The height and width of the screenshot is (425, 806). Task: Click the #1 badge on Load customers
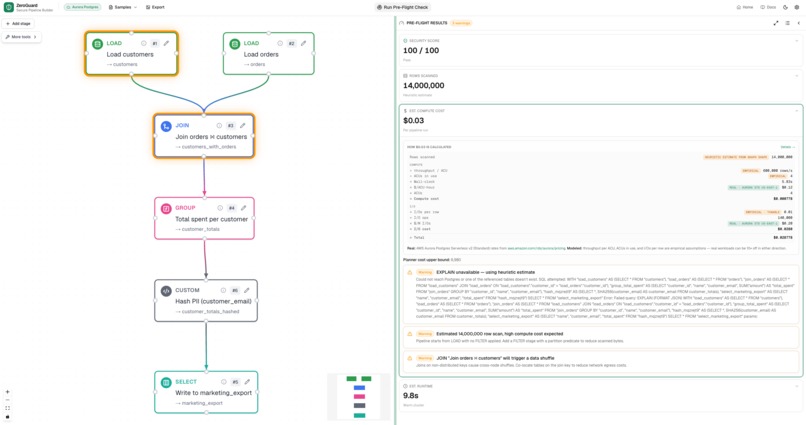tap(155, 44)
